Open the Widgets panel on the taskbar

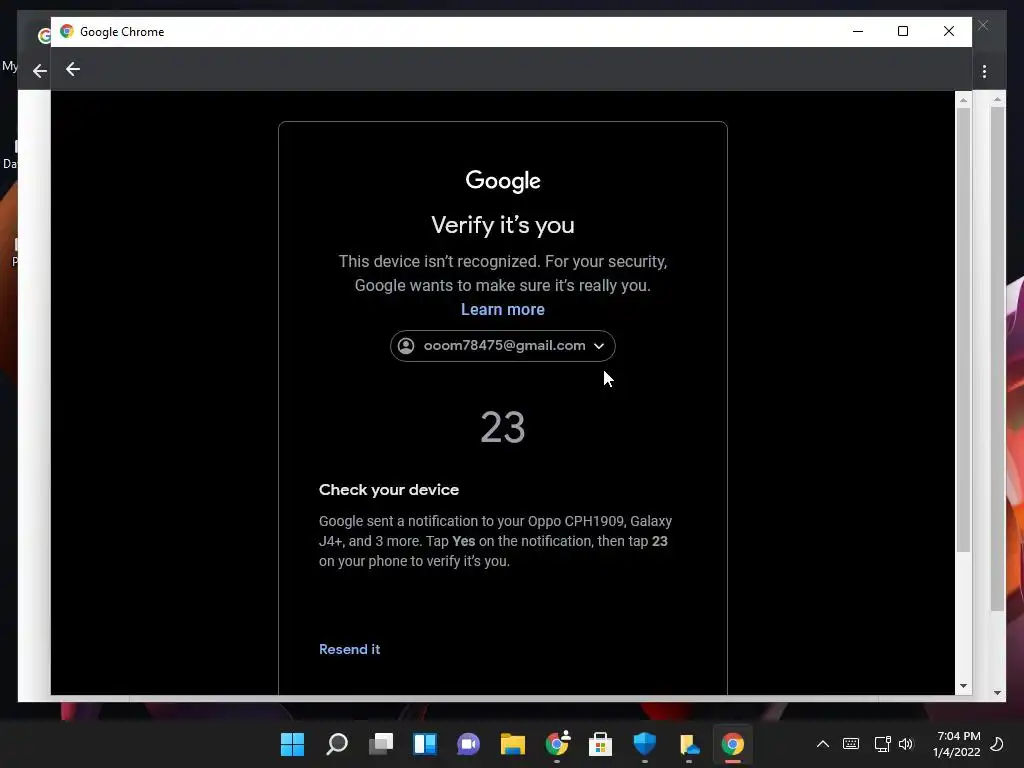click(x=424, y=744)
